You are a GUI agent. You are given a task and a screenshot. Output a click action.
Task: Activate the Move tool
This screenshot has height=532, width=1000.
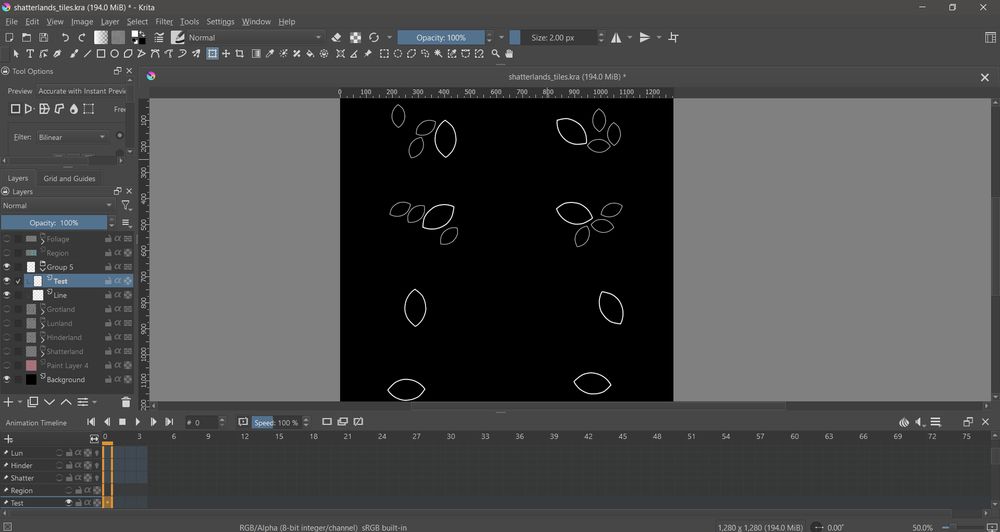pos(226,54)
